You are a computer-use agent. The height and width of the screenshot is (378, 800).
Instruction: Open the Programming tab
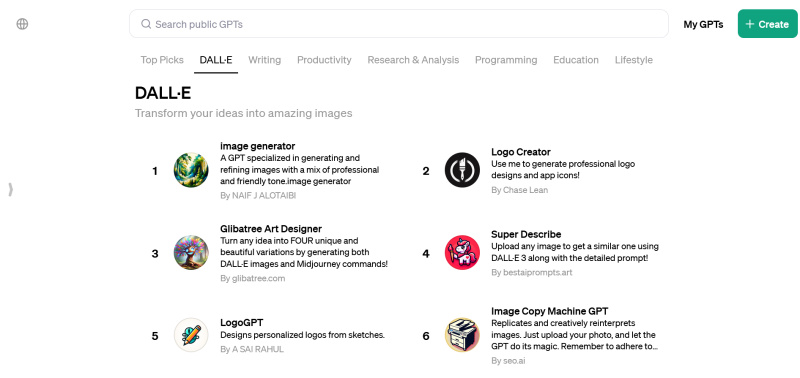(x=506, y=60)
